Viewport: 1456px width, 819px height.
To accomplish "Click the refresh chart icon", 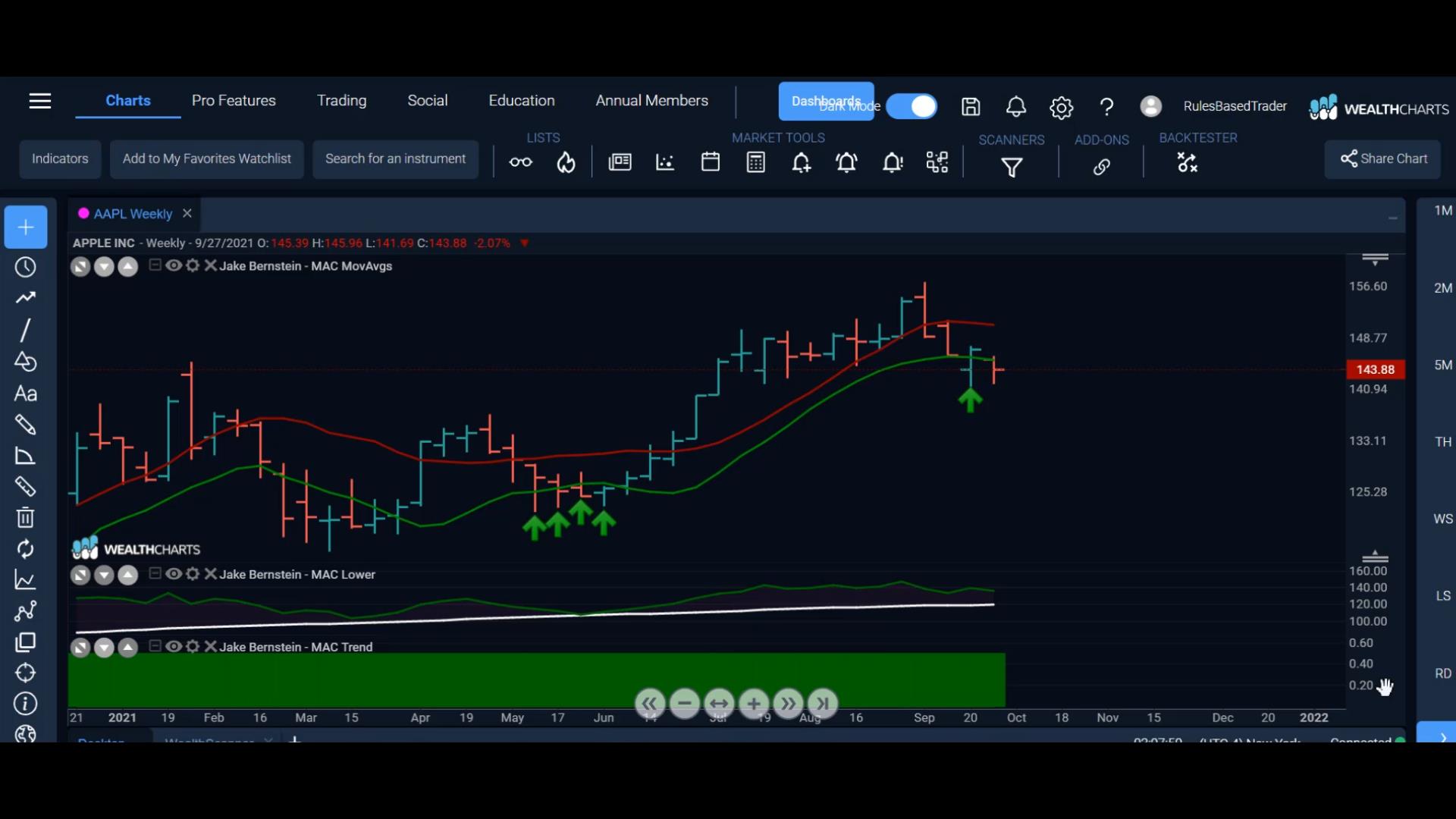I will pyautogui.click(x=26, y=549).
